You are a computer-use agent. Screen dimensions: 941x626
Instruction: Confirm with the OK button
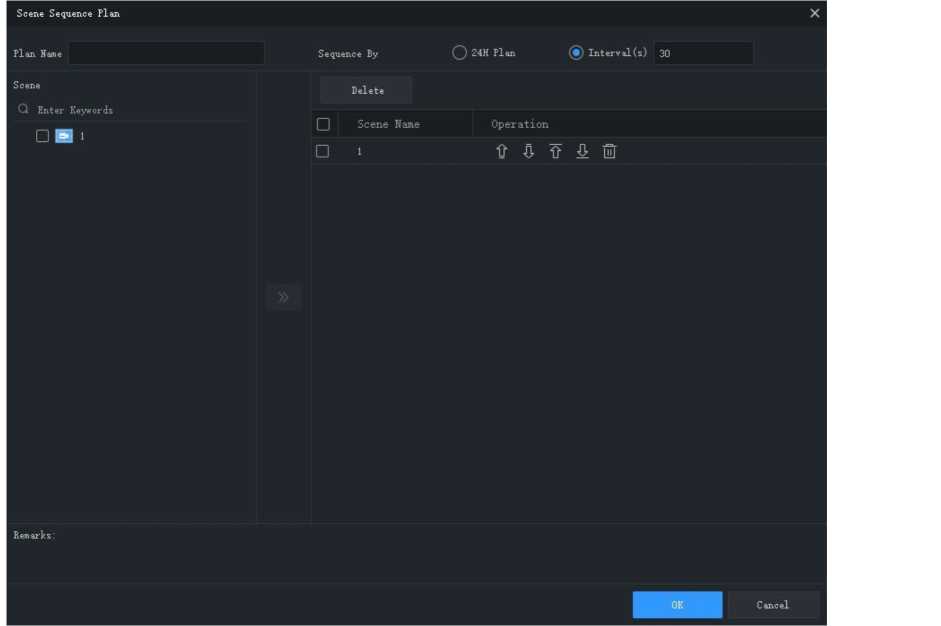[677, 605]
